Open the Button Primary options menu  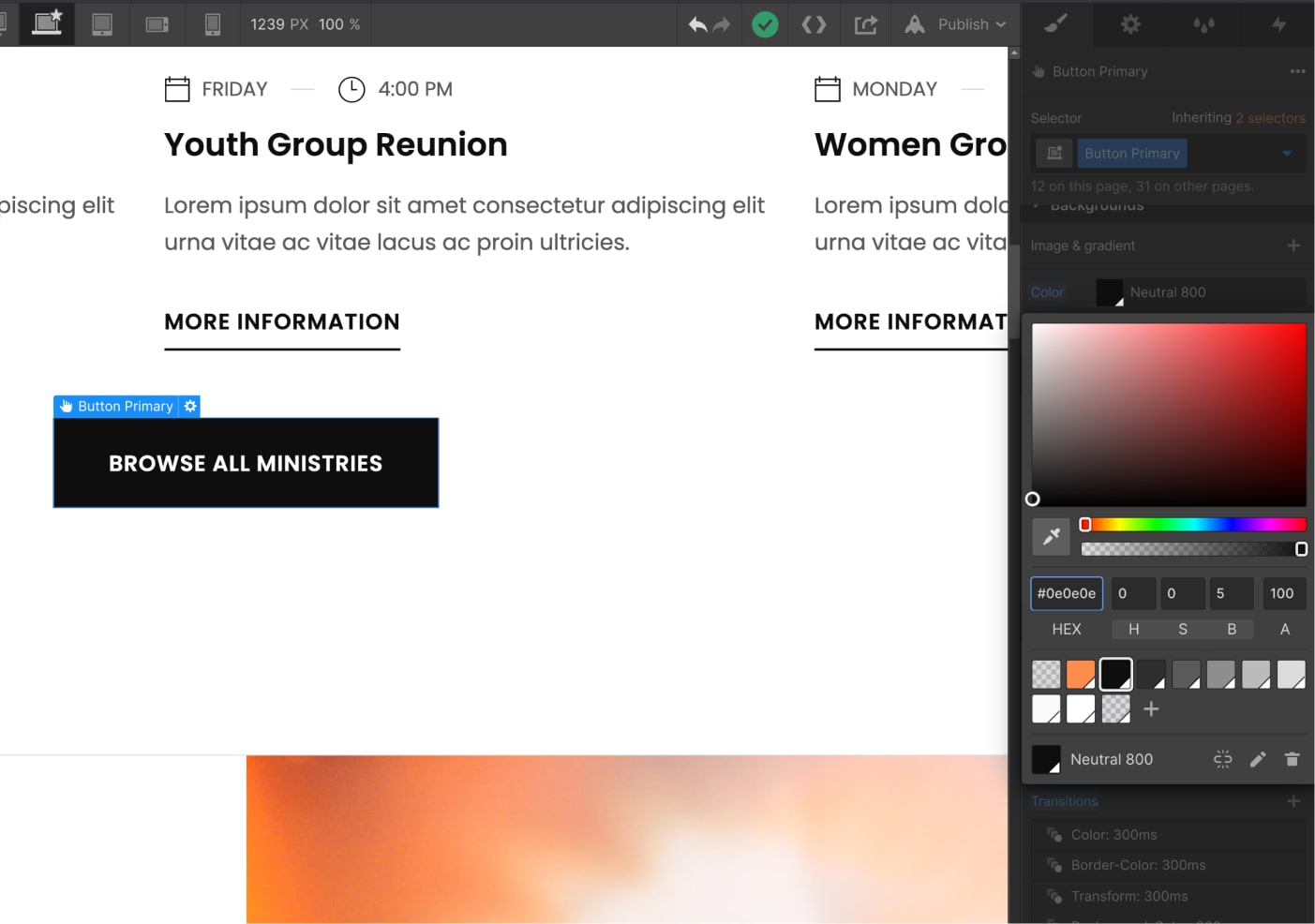(x=1297, y=70)
